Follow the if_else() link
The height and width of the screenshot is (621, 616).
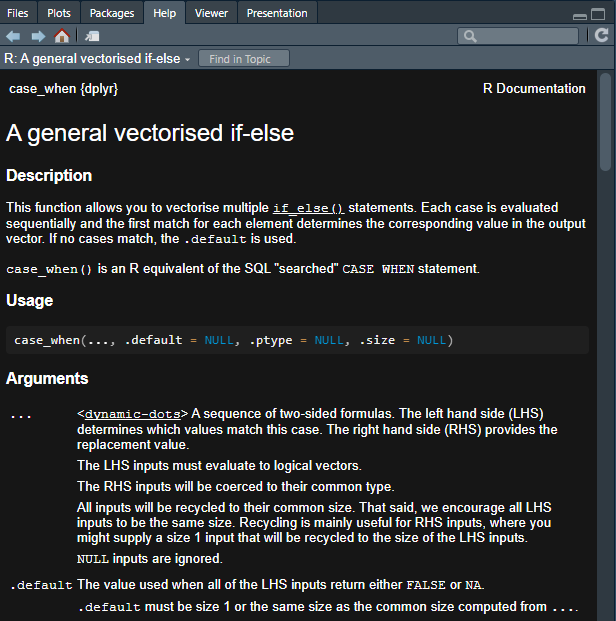[309, 208]
